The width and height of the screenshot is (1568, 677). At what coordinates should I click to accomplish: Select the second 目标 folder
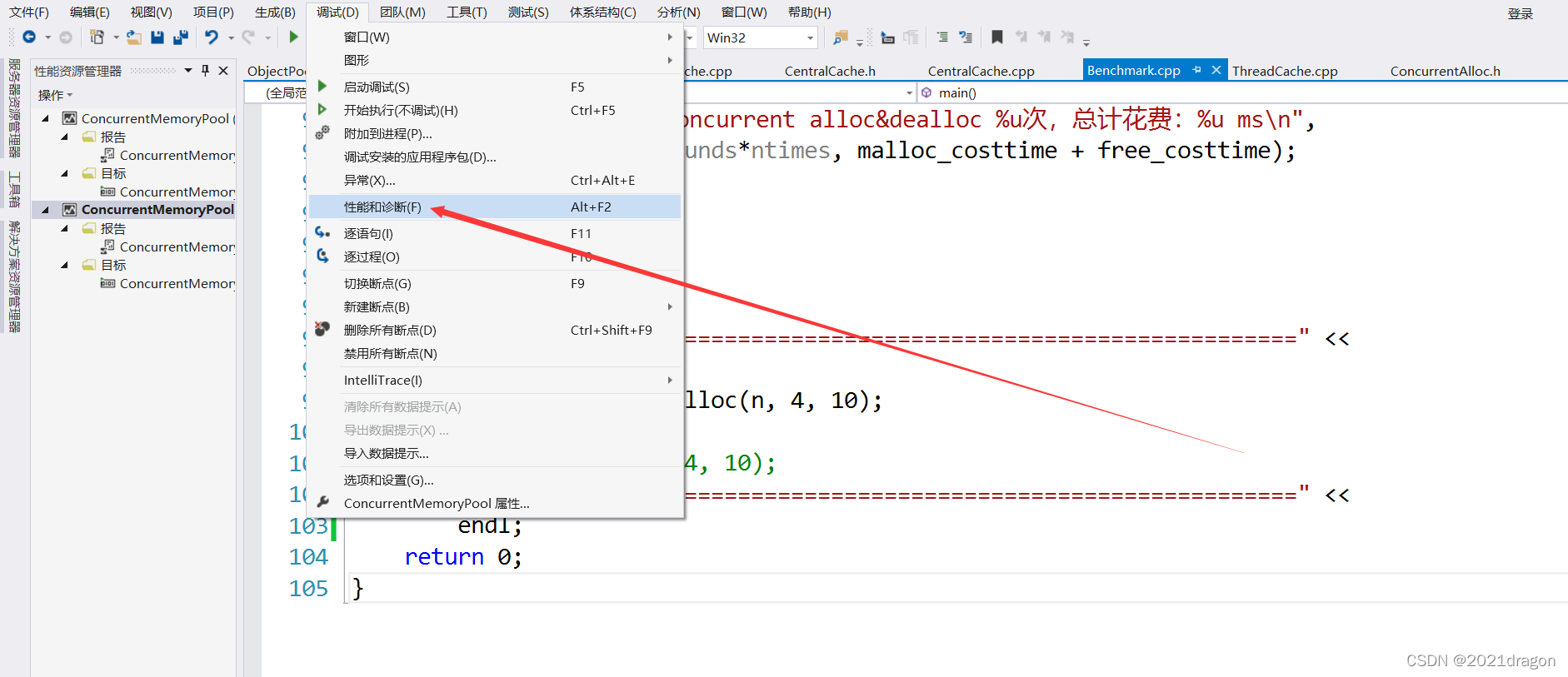tap(113, 265)
